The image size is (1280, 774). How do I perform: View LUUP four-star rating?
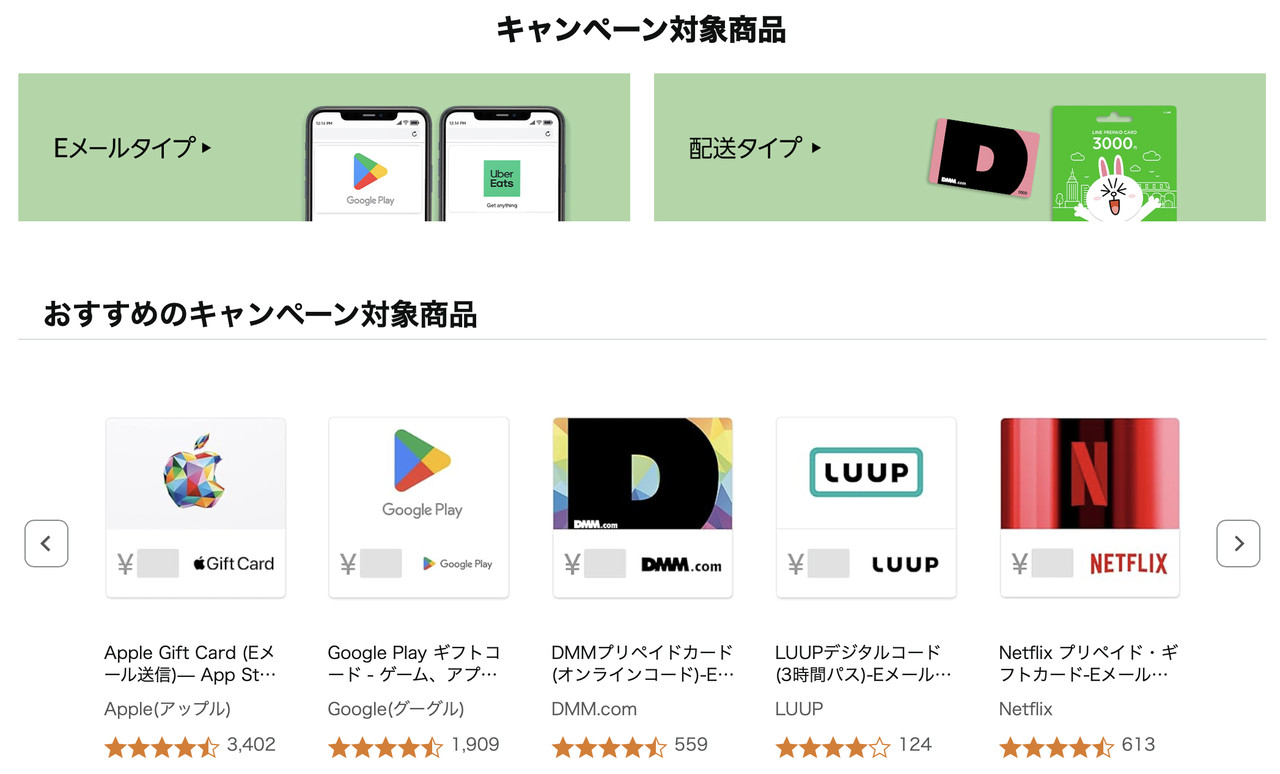tap(833, 746)
